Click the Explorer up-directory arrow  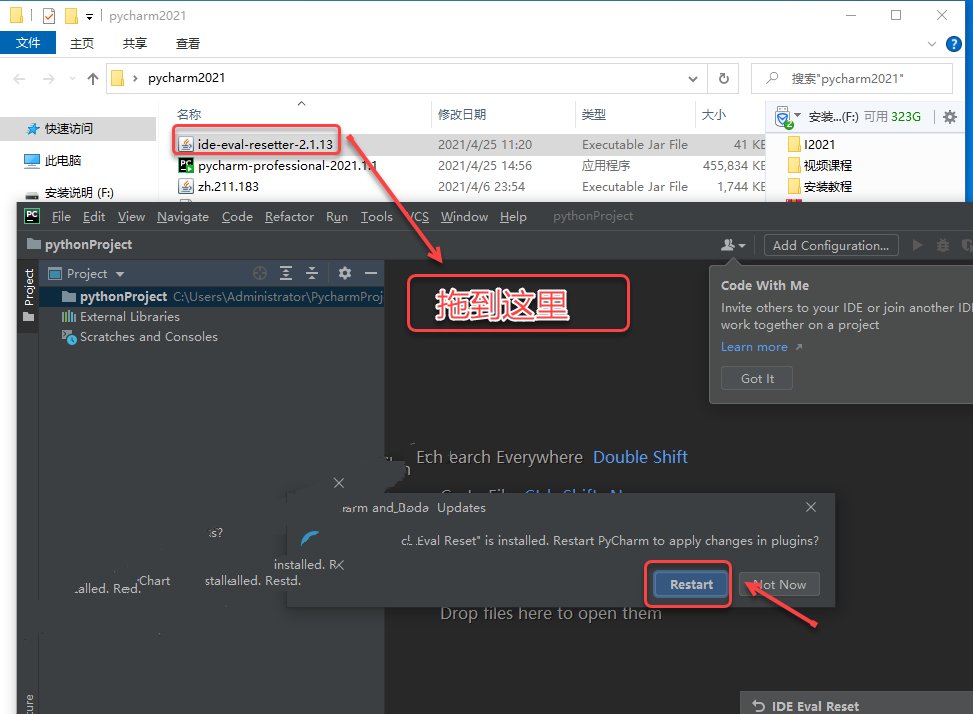coord(93,79)
